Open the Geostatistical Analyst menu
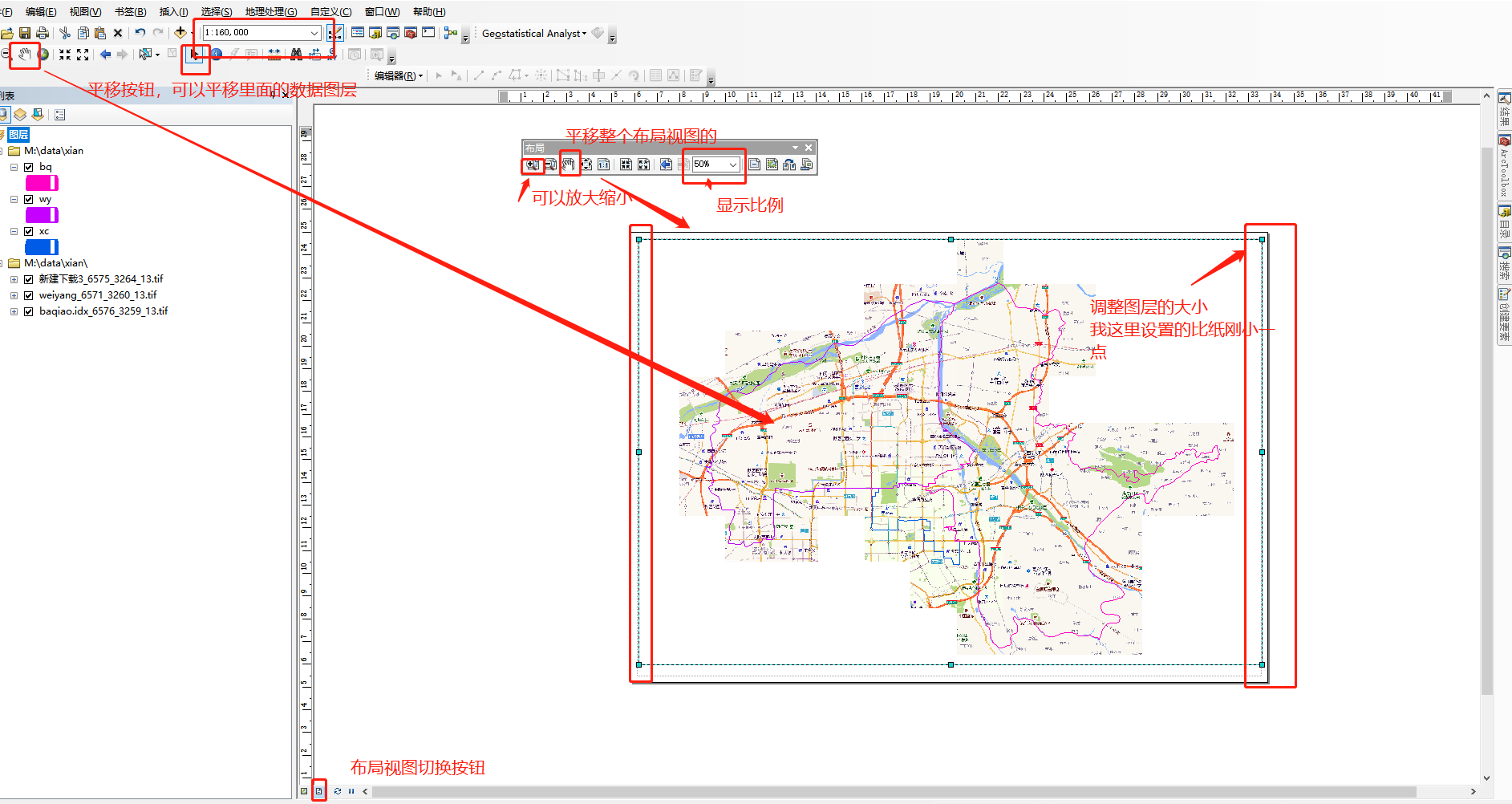Viewport: 1512px width, 804px height. [x=533, y=33]
